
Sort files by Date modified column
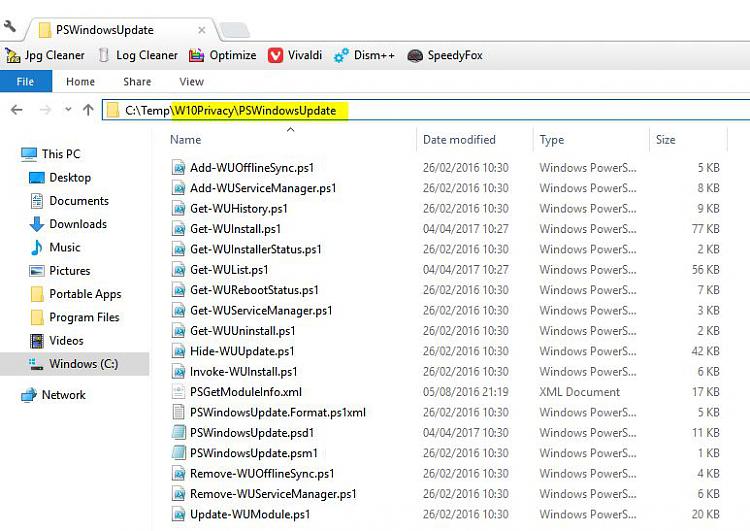coord(459,140)
